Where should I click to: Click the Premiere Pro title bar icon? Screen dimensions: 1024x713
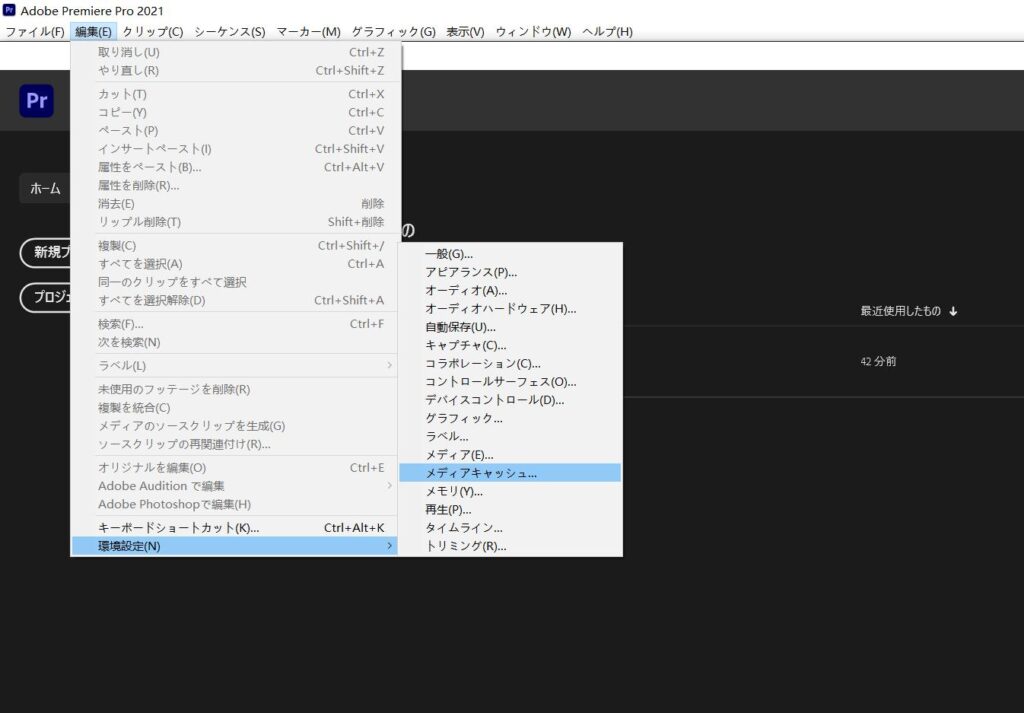[x=9, y=10]
